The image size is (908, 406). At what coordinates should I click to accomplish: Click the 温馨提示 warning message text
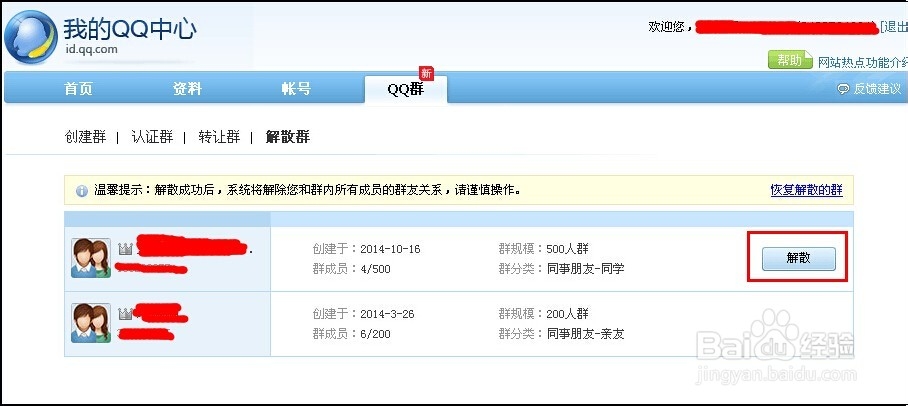click(307, 191)
